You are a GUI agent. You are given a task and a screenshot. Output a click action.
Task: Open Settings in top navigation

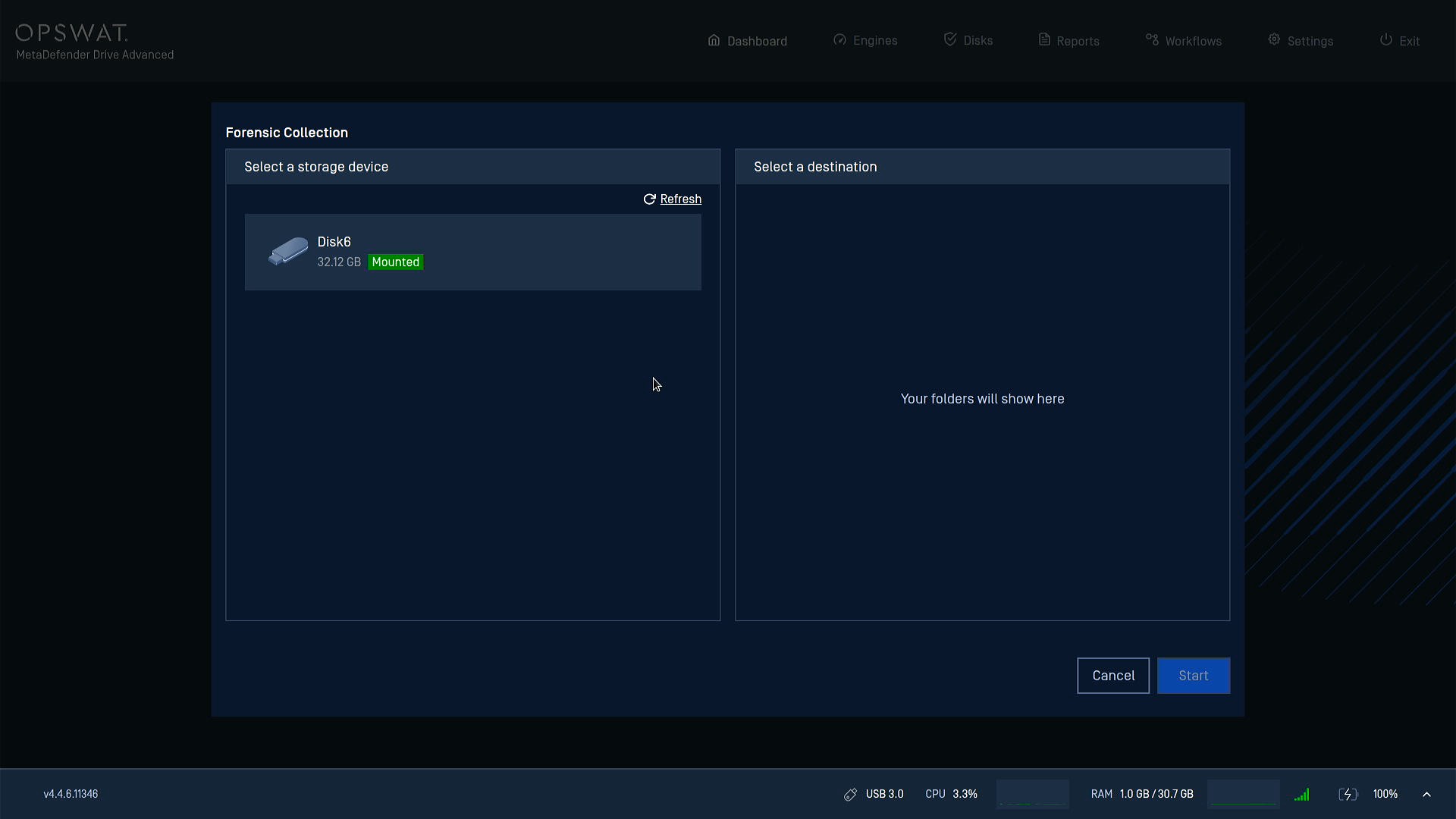[1301, 41]
